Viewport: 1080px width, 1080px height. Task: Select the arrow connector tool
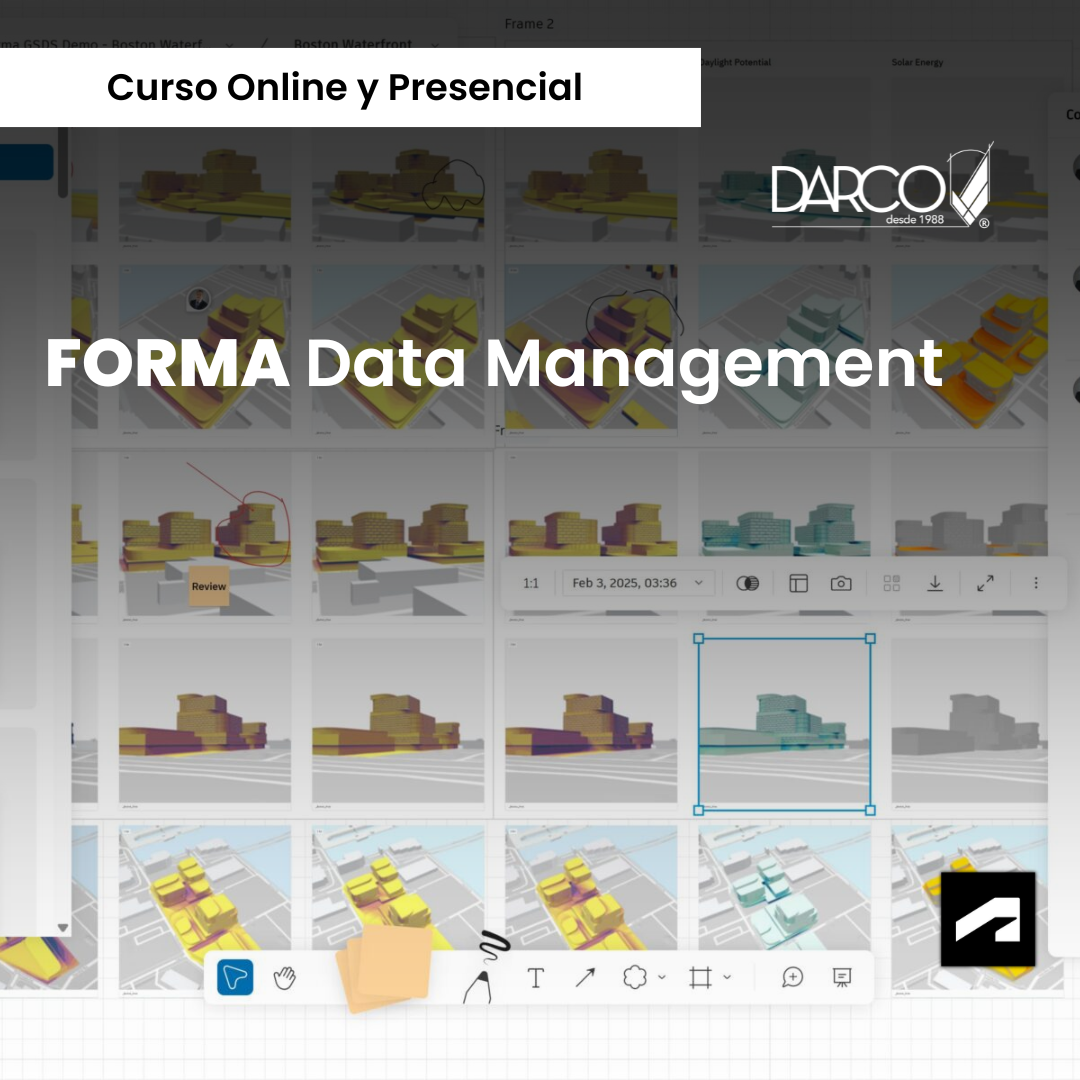coord(585,977)
